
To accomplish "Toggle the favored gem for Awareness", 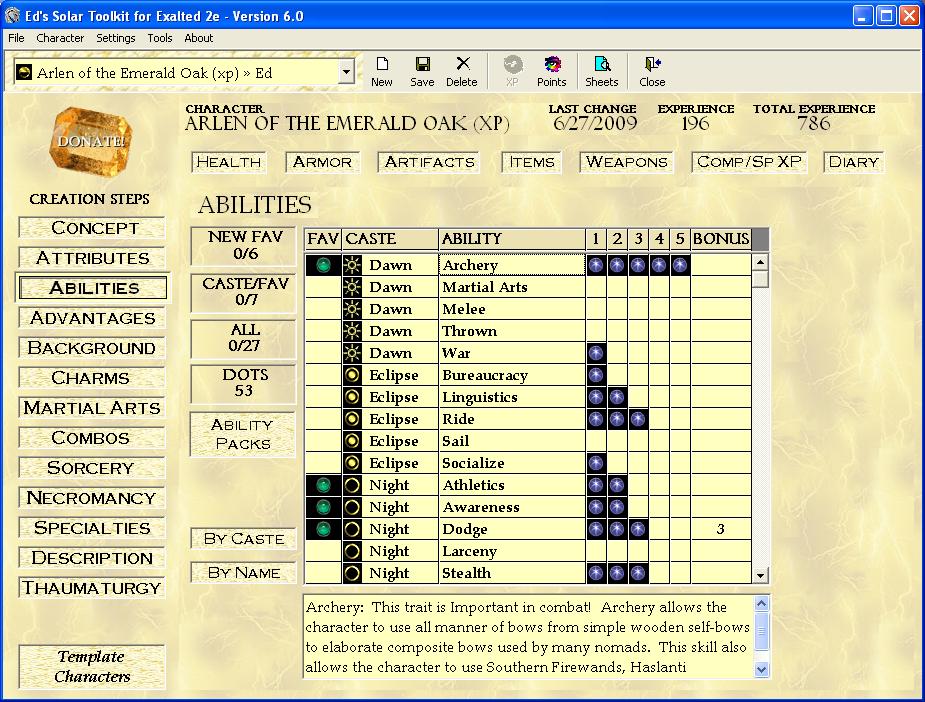I will click(323, 507).
